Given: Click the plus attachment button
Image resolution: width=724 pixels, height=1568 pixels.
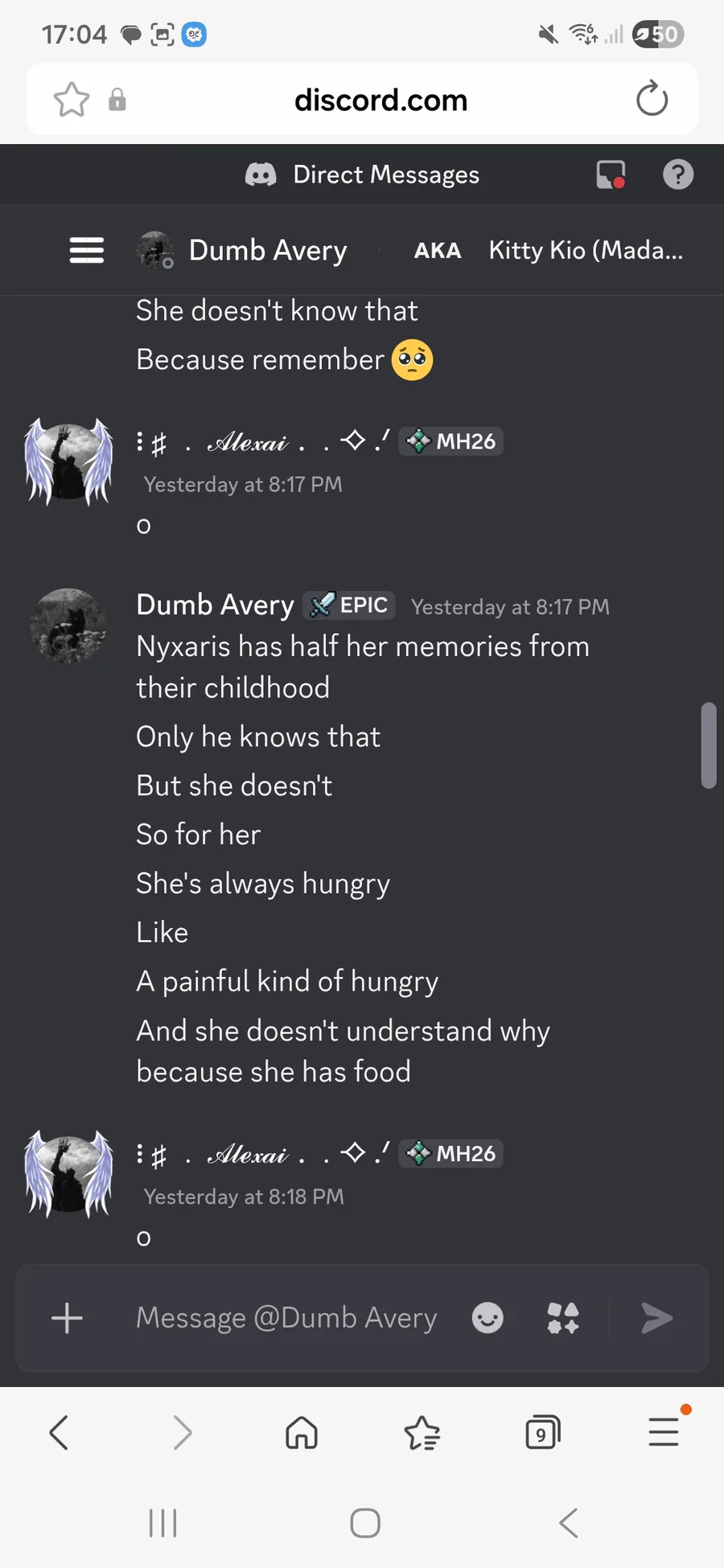Looking at the screenshot, I should pos(67,1318).
